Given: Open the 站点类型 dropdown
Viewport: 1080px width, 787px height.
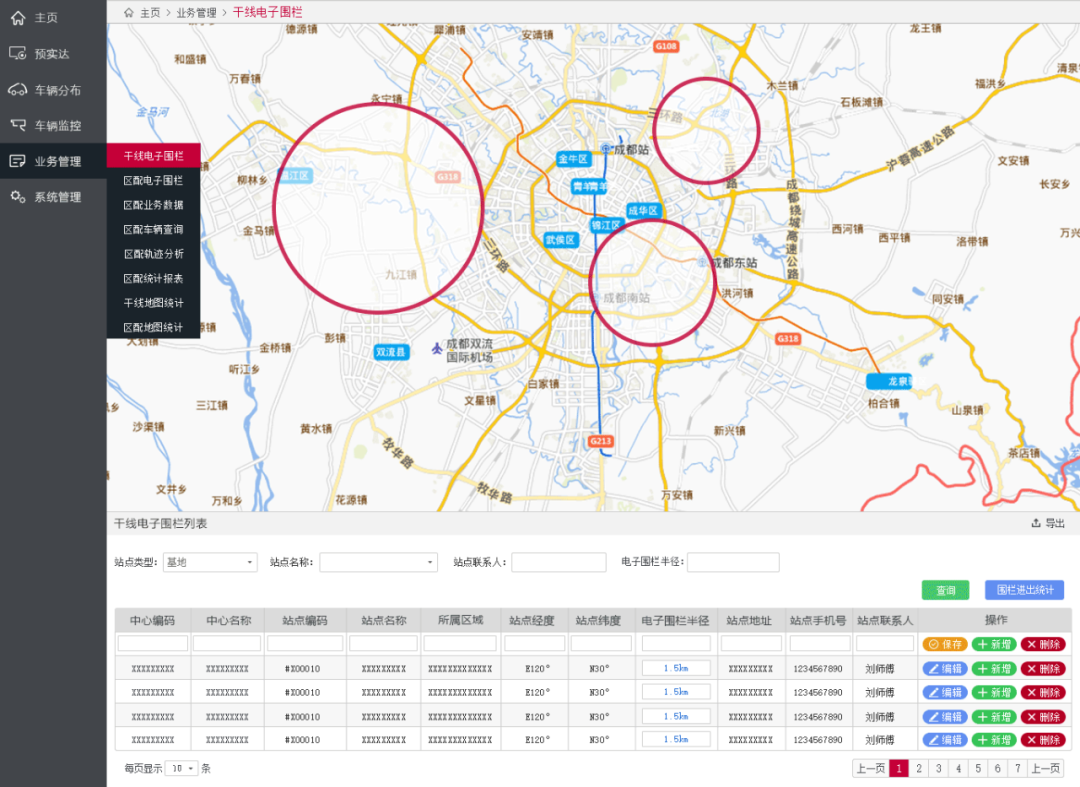Looking at the screenshot, I should click(x=210, y=562).
